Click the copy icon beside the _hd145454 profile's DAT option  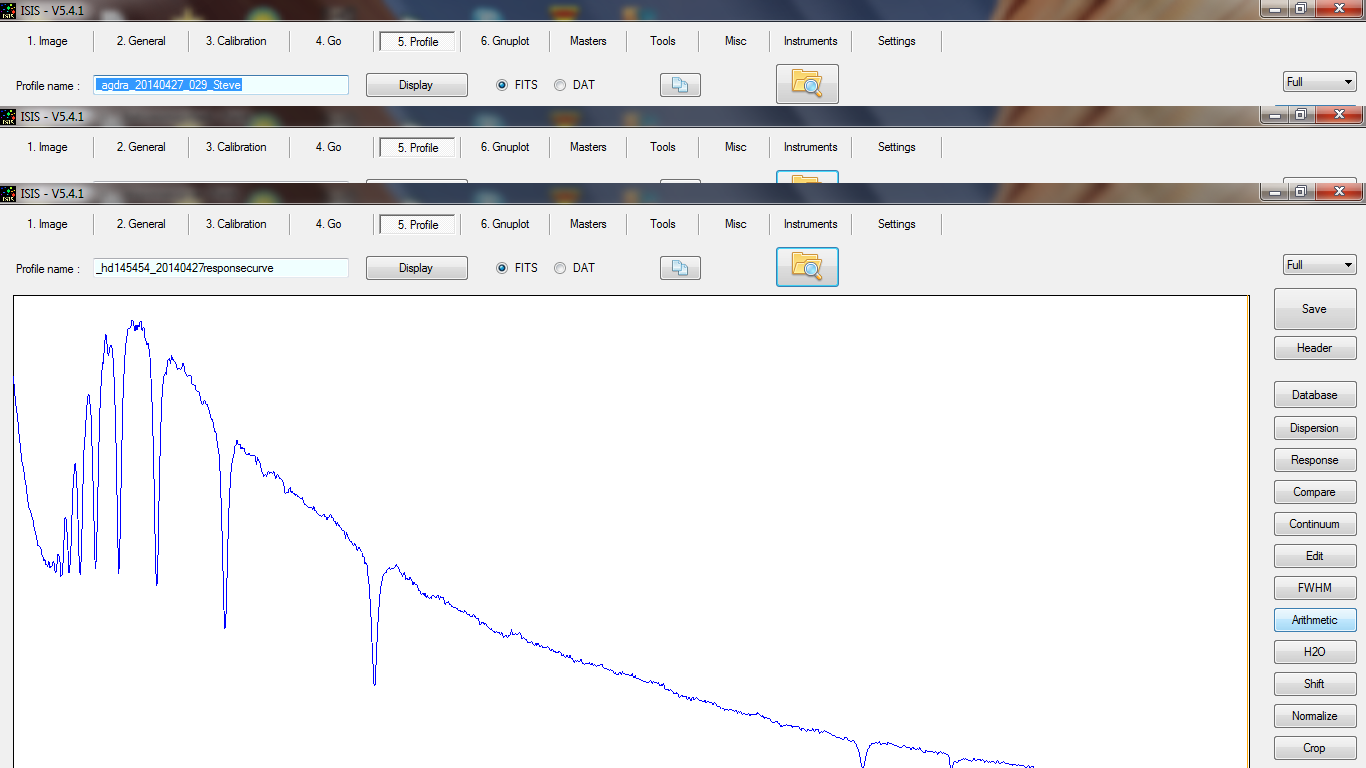[x=680, y=268]
